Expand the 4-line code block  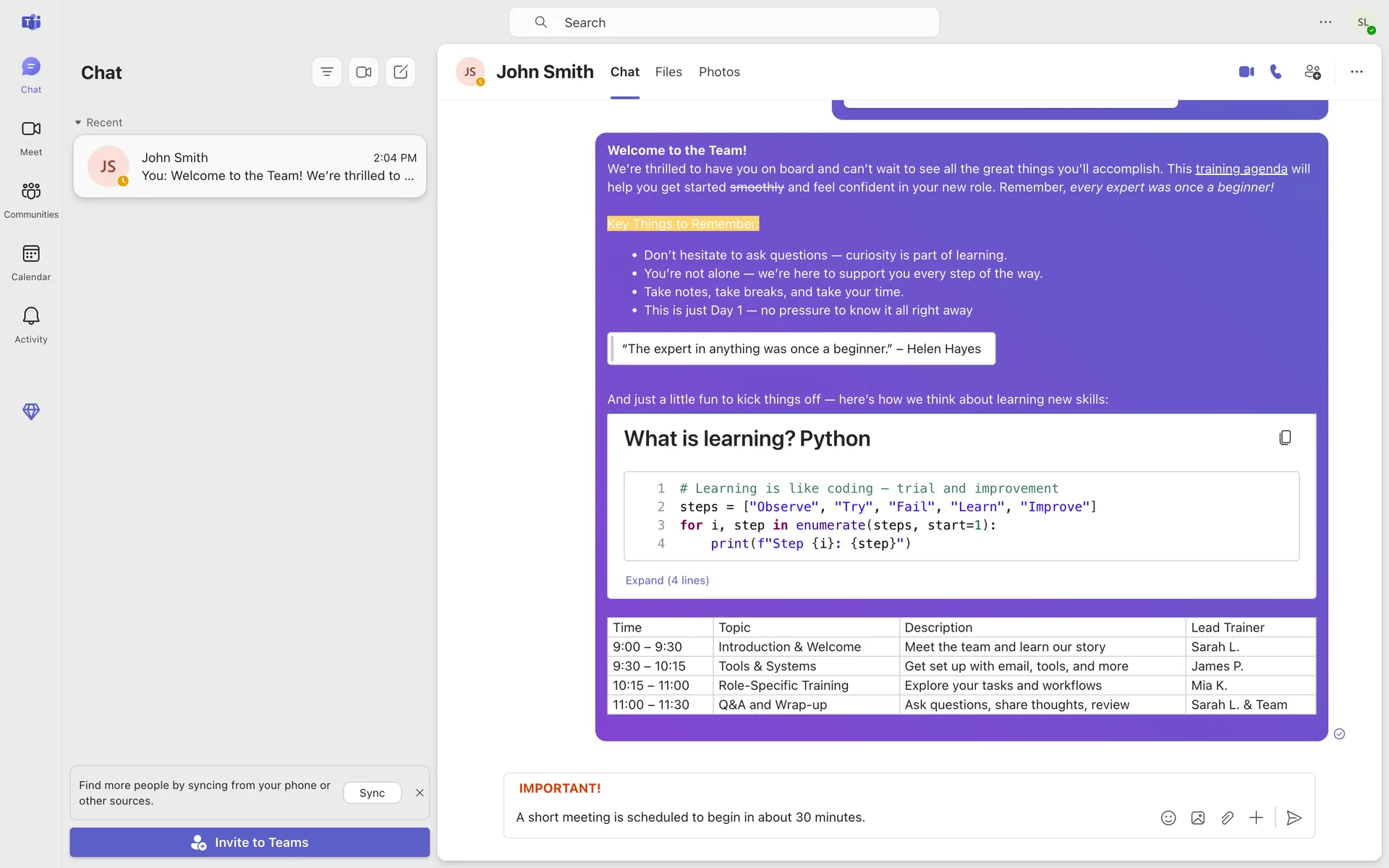click(x=667, y=580)
